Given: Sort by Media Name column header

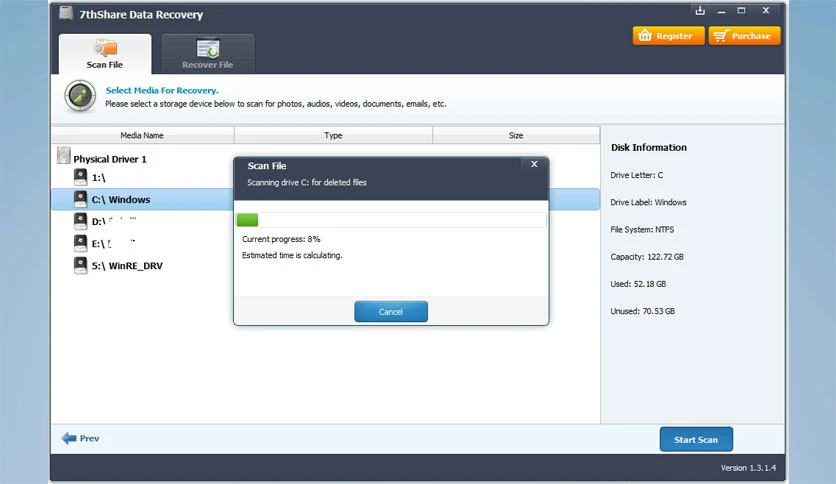Looking at the screenshot, I should pos(142,135).
